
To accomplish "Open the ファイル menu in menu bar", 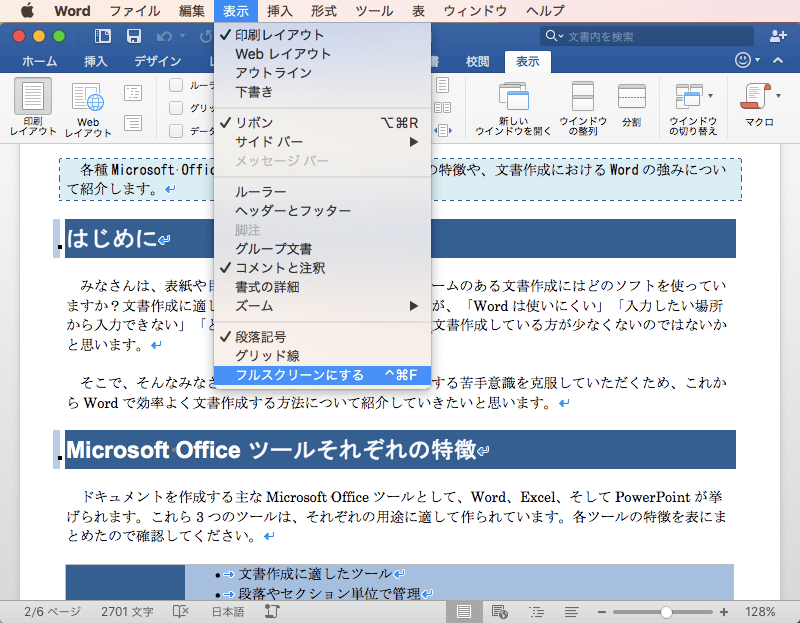I will (x=135, y=11).
